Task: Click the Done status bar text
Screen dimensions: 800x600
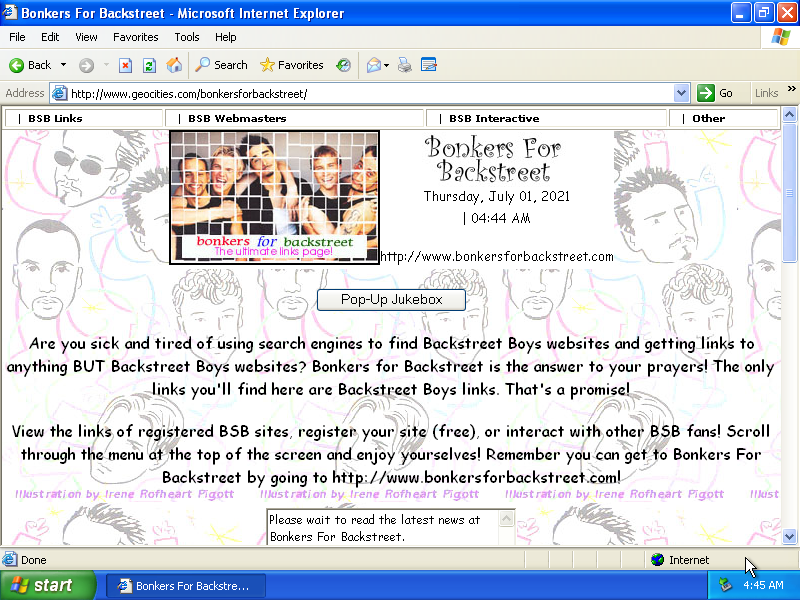Action: click(34, 560)
